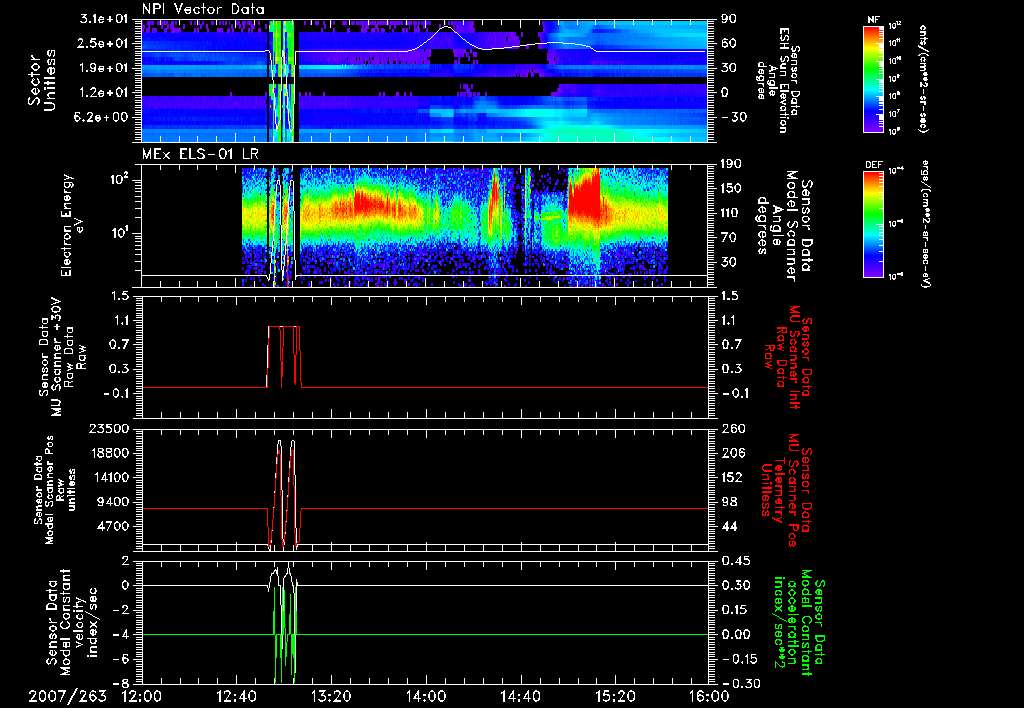Click the white sun elevation curve peak
The width and height of the screenshot is (1024, 708).
(x=446, y=27)
